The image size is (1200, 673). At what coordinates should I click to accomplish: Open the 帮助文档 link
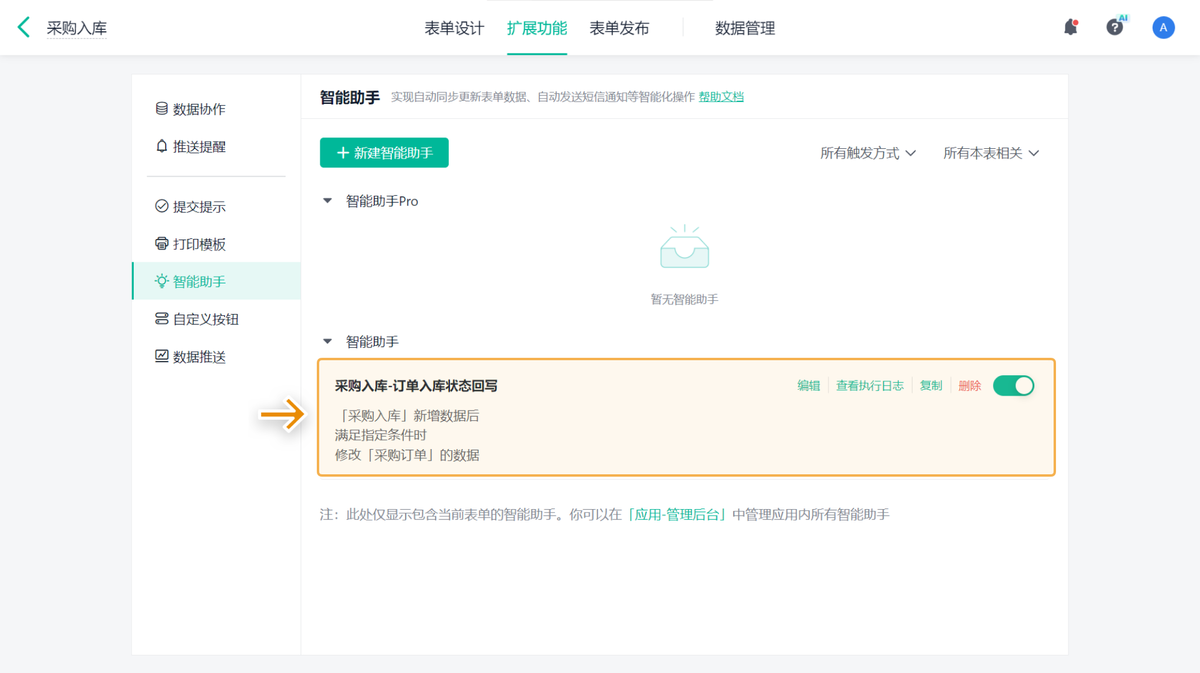[x=721, y=97]
